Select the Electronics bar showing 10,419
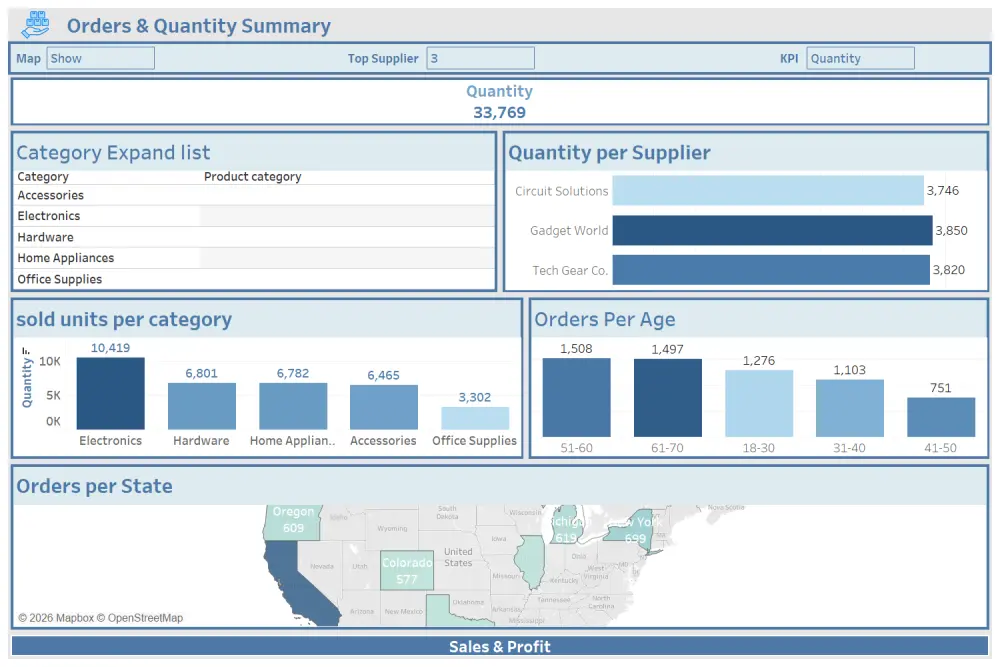1000x667 pixels. point(110,395)
